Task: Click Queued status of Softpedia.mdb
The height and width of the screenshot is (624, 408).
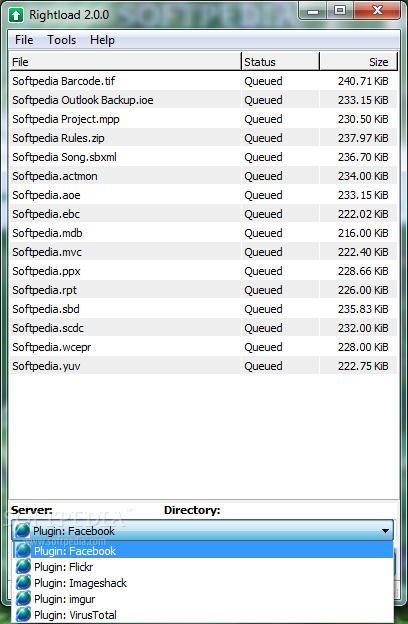Action: 263,233
